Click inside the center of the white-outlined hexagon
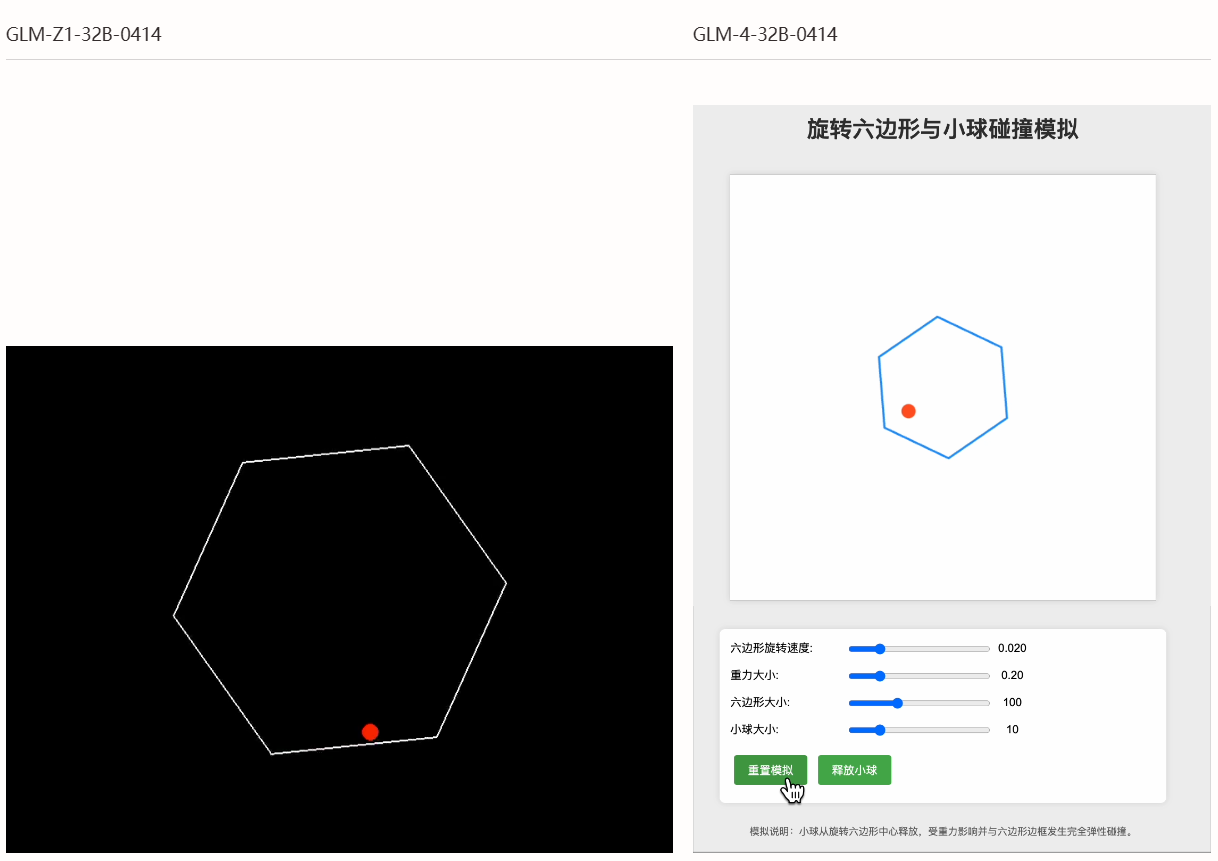 pyautogui.click(x=340, y=599)
